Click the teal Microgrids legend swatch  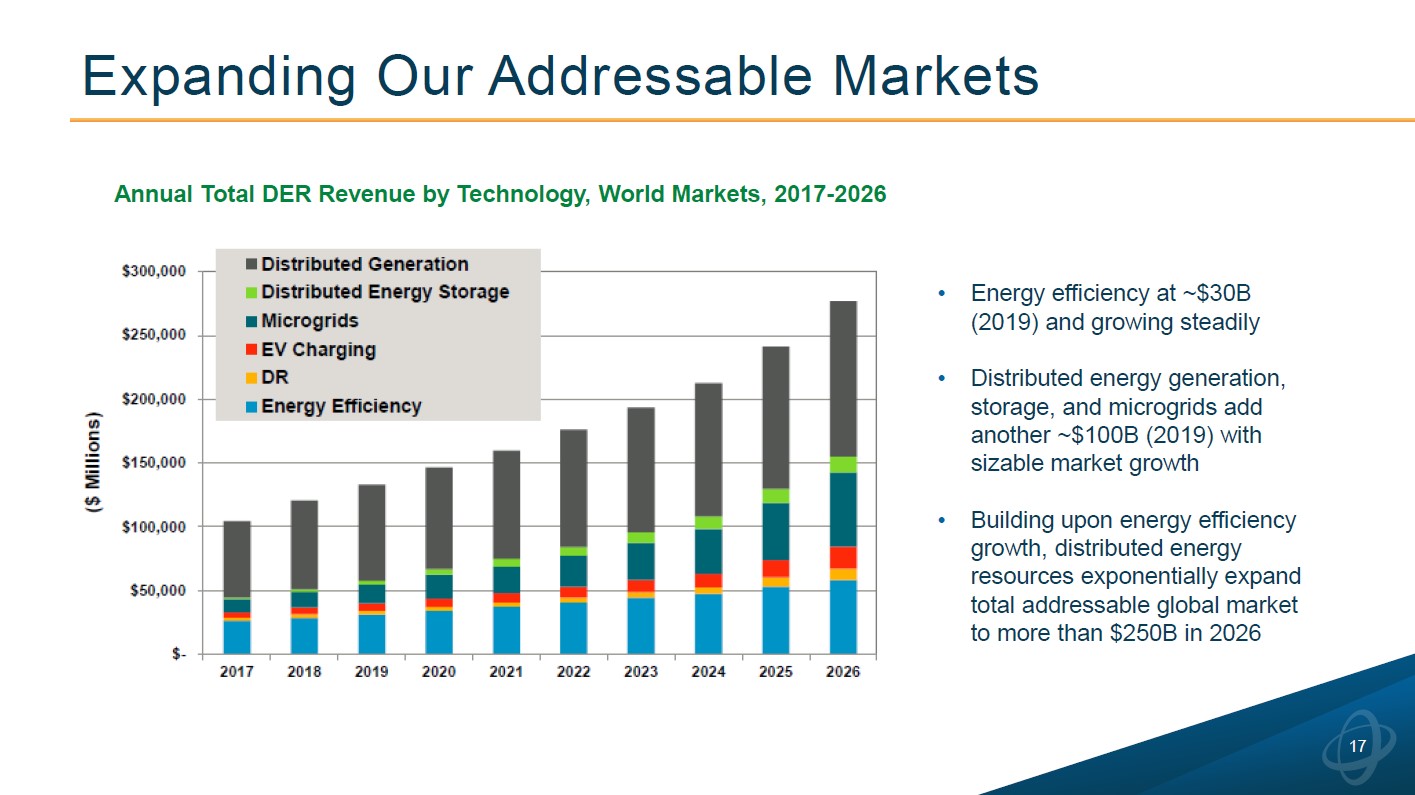[251, 322]
